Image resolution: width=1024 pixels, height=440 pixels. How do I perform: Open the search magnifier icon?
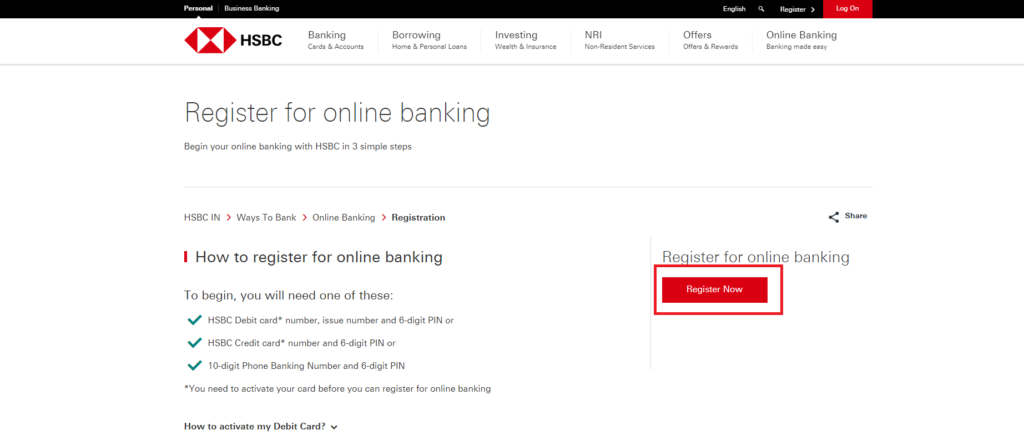pos(761,9)
